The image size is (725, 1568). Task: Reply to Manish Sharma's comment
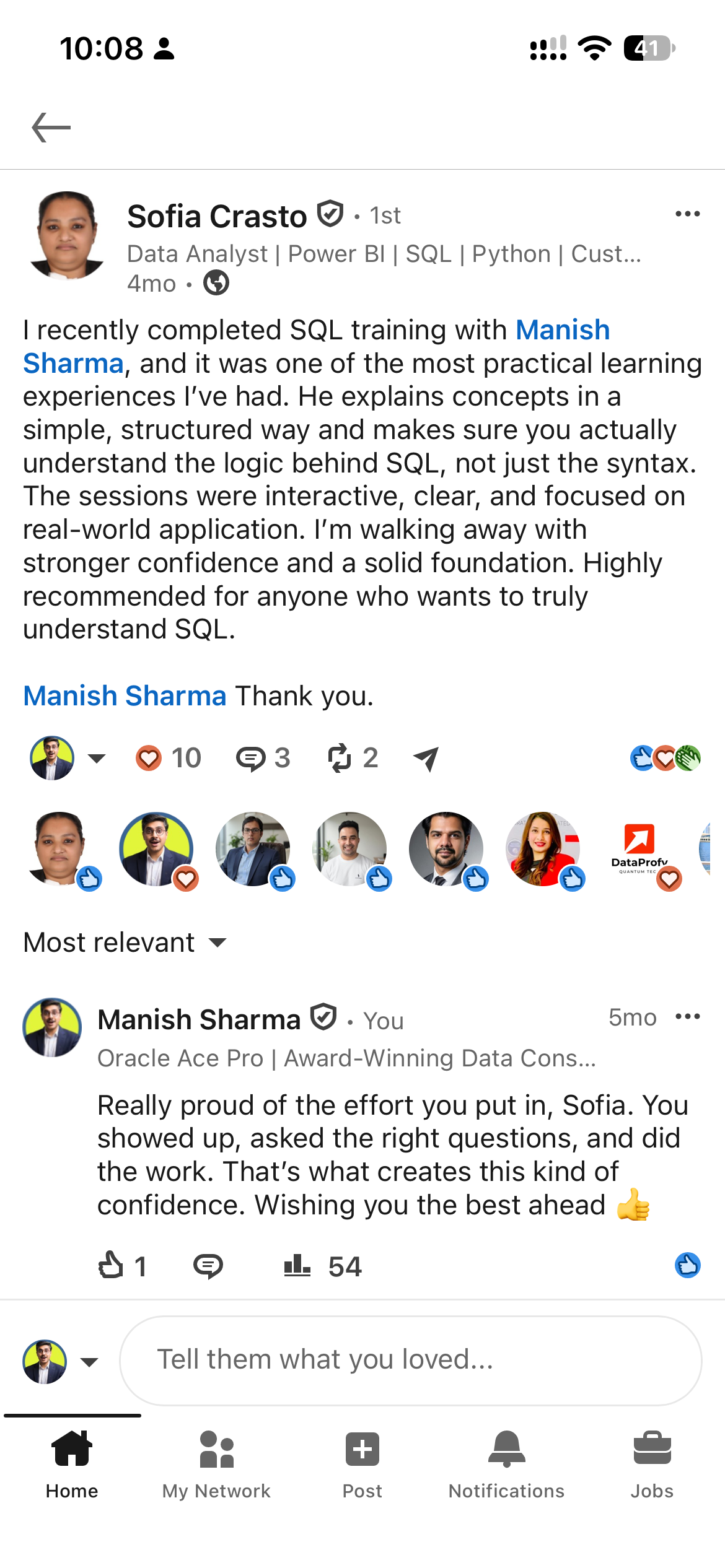[x=208, y=1266]
